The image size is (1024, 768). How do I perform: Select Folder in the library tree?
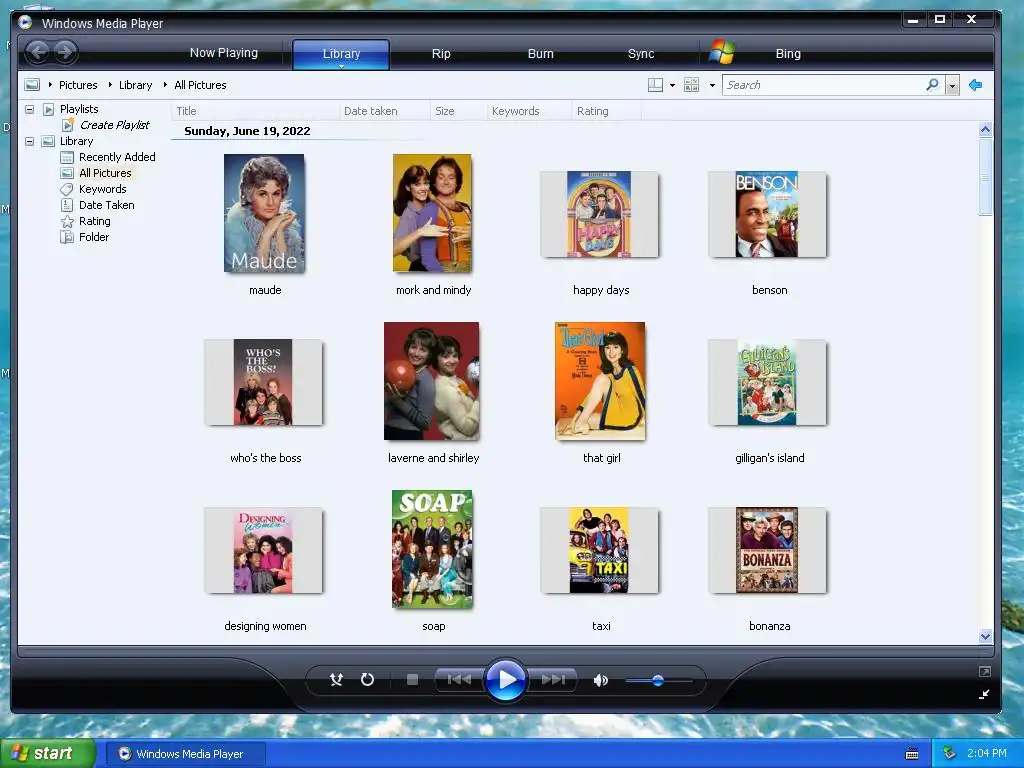[x=94, y=237]
